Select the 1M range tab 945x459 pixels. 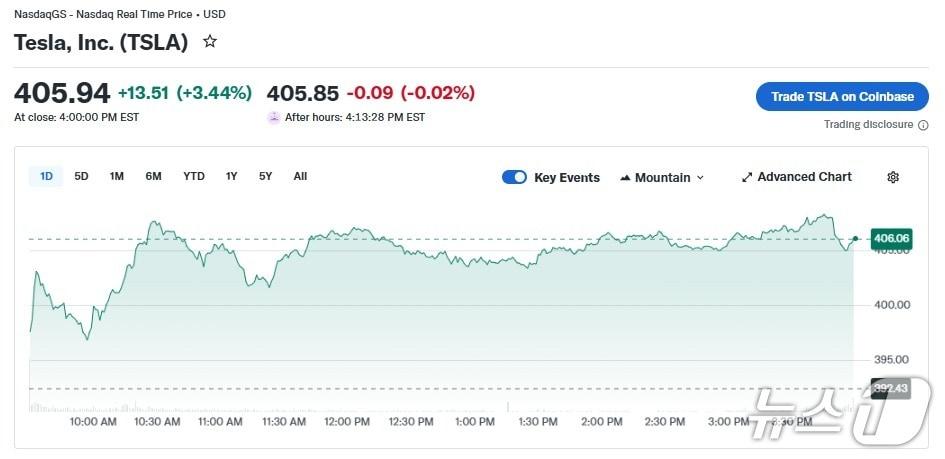pos(117,176)
